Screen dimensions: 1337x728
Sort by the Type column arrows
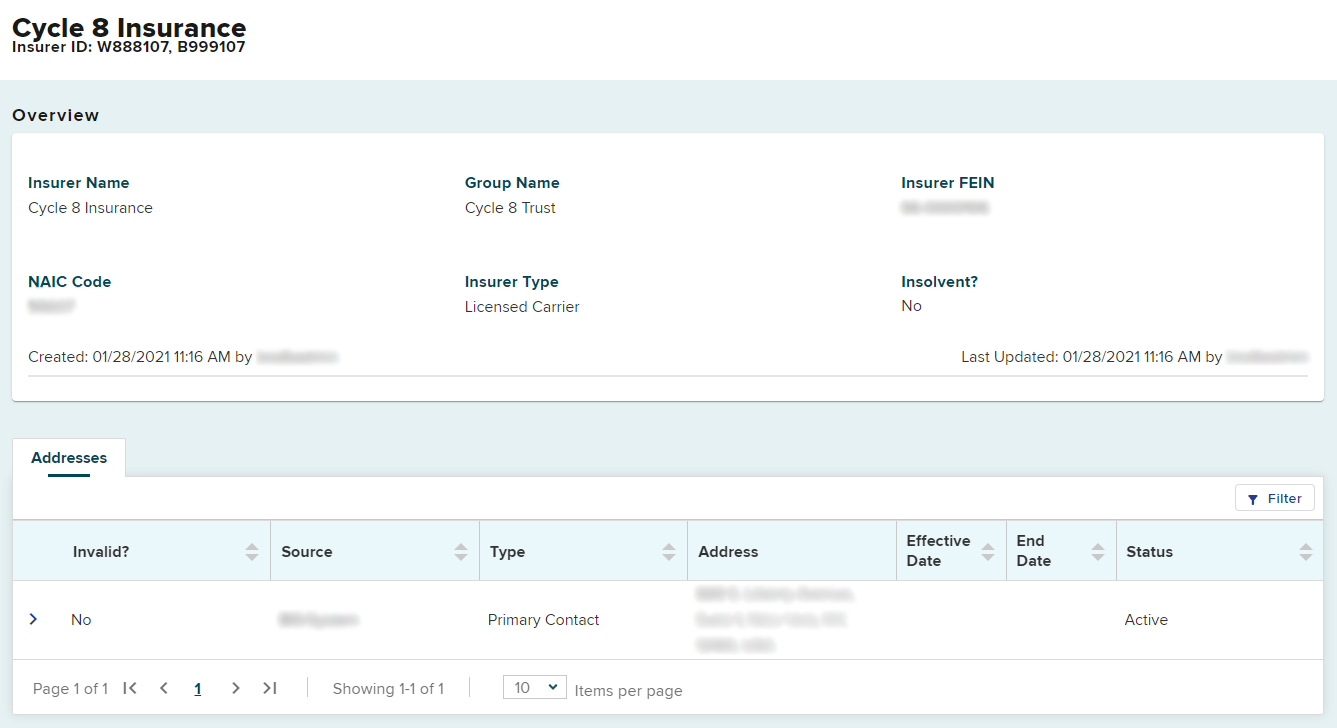669,552
